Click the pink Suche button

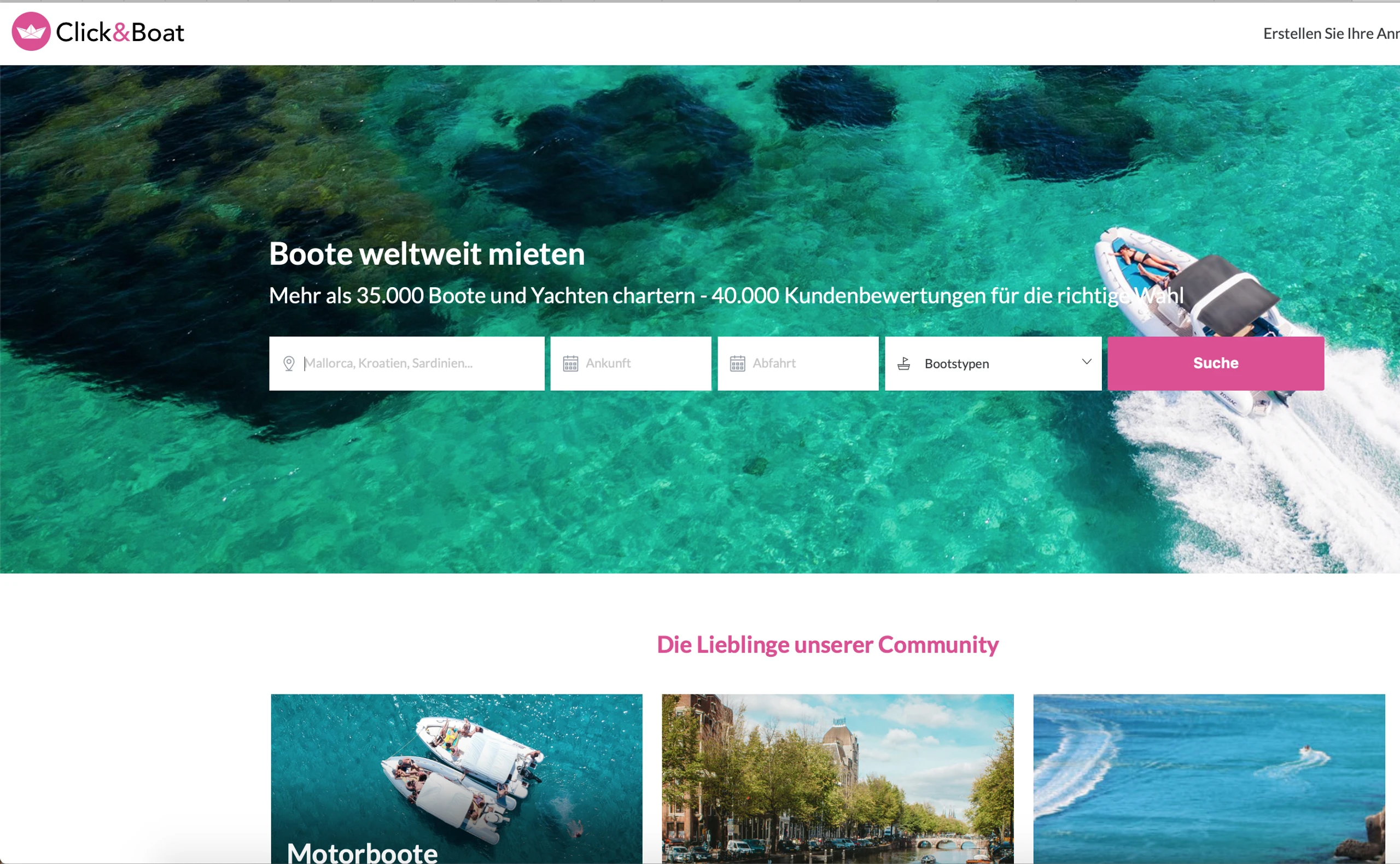click(x=1215, y=364)
